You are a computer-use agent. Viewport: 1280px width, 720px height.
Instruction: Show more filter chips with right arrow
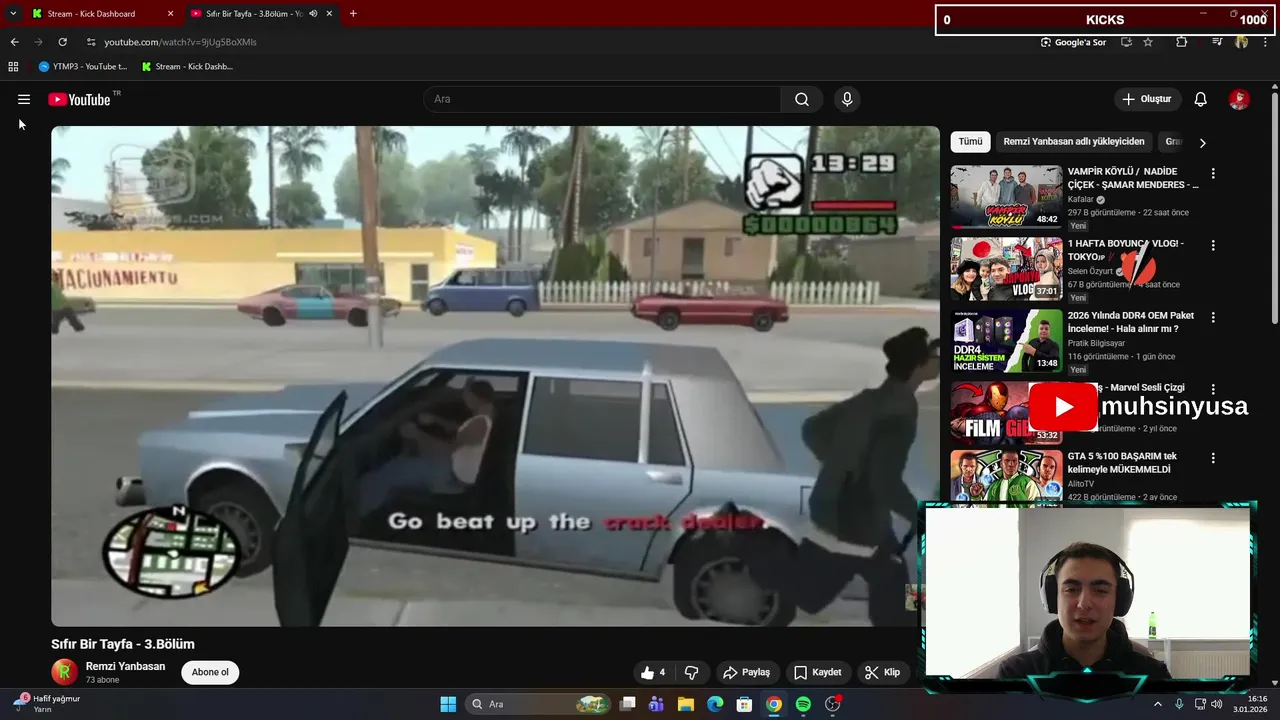pos(1202,143)
